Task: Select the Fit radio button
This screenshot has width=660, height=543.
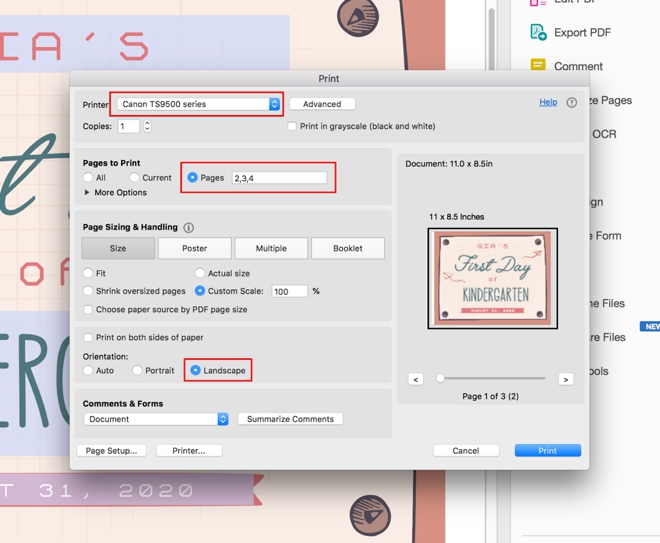Action: click(x=88, y=273)
